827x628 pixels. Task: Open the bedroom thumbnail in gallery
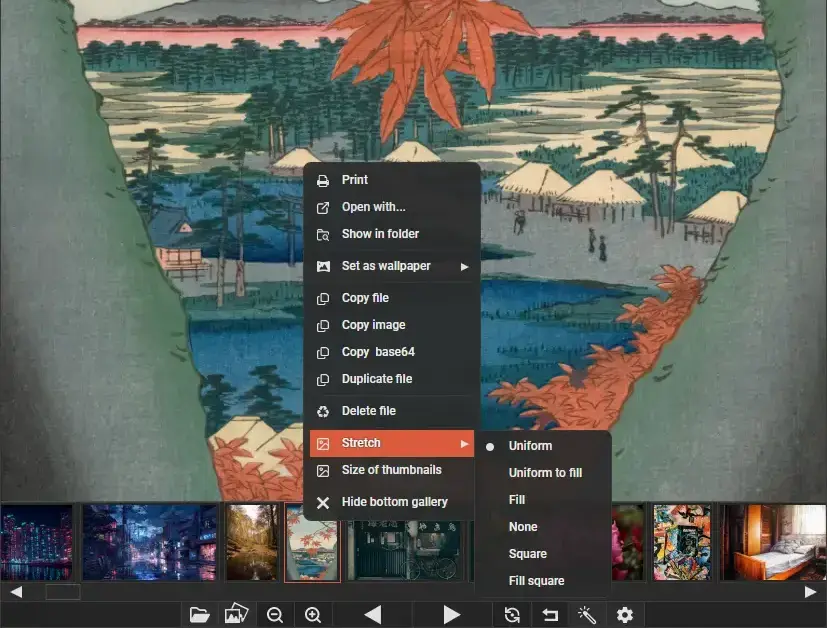tap(773, 541)
